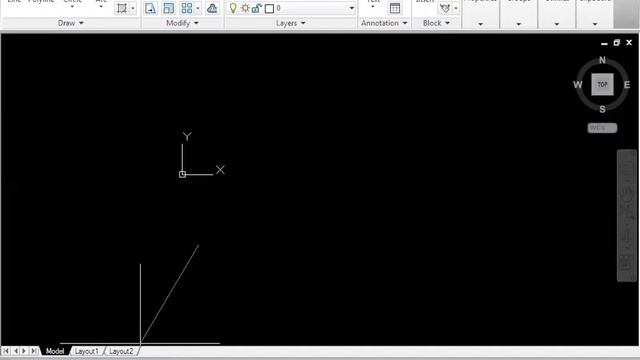Expand the Modify panel
The width and height of the screenshot is (640, 360).
pos(182,23)
